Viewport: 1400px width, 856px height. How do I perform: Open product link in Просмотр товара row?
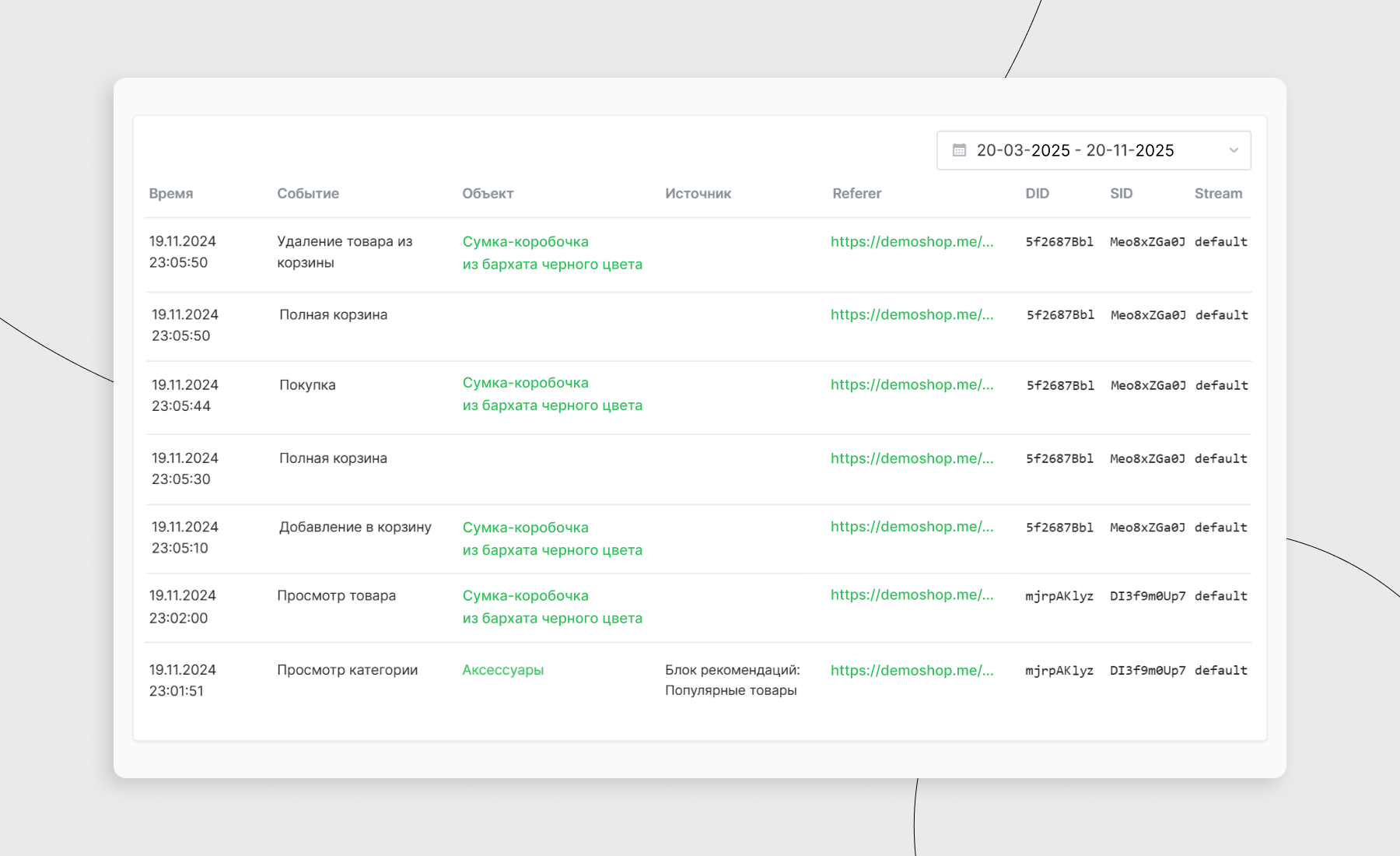[551, 607]
